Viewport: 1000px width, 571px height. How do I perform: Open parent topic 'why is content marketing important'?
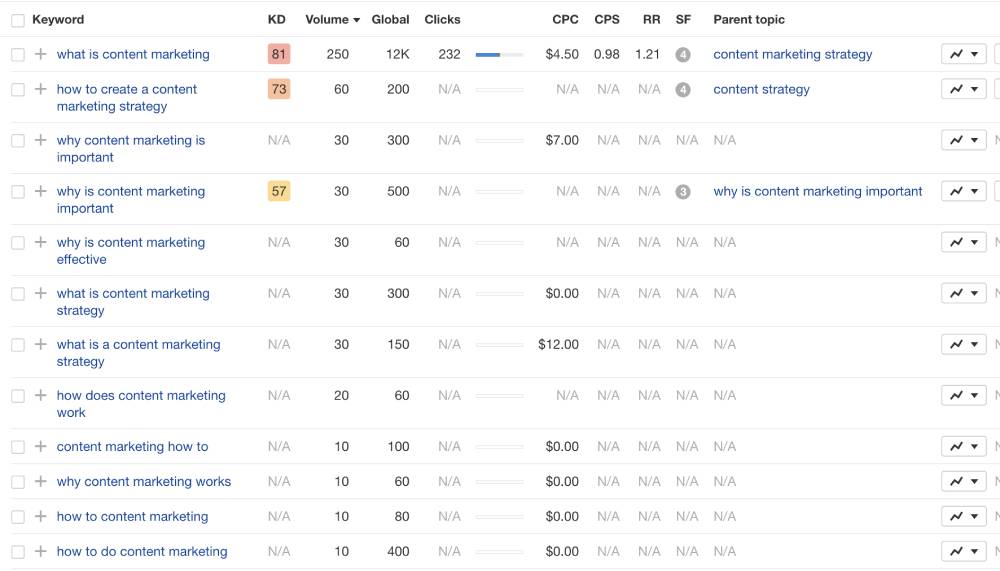[x=817, y=192]
